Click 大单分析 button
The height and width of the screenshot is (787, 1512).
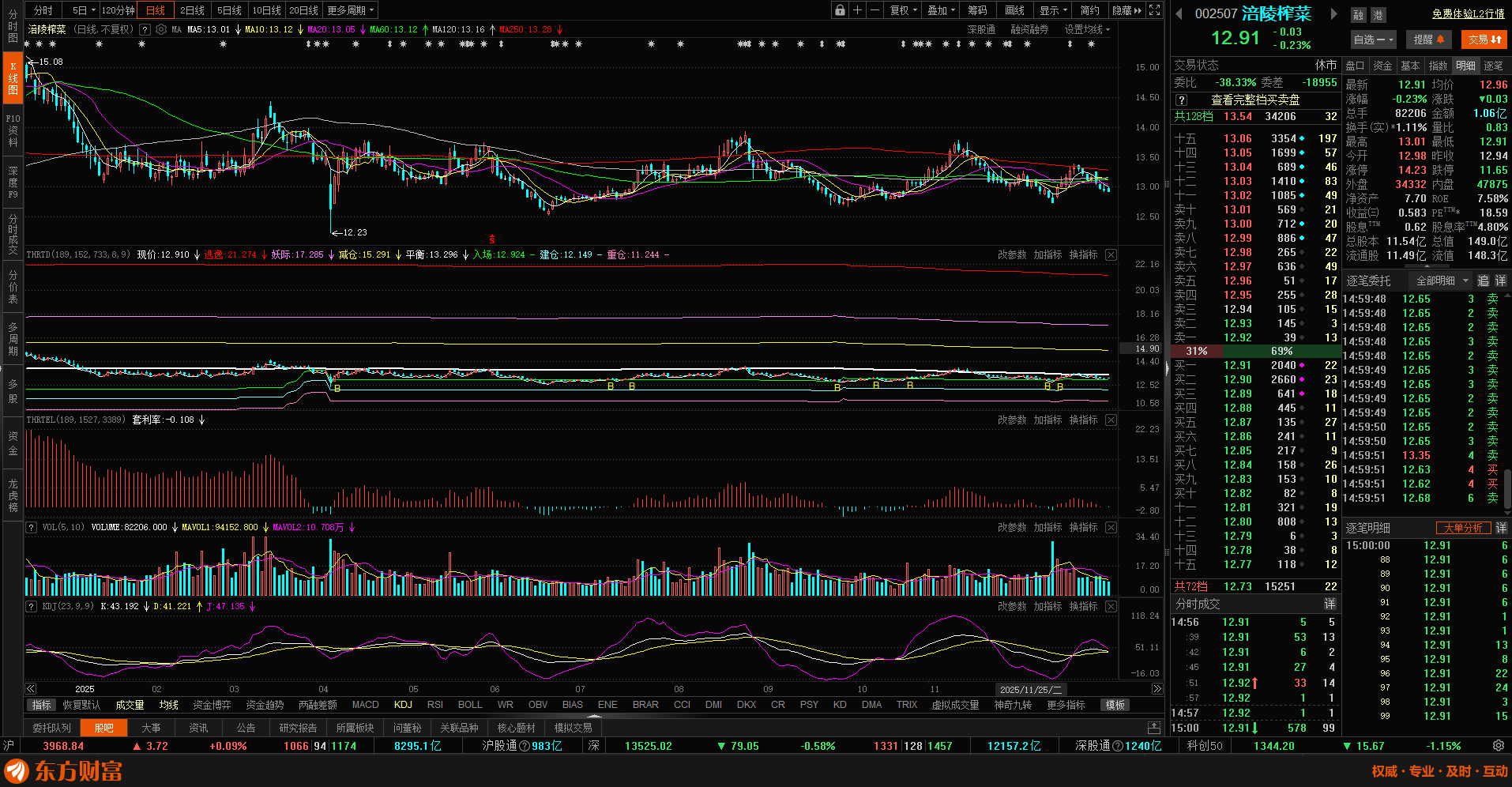click(1463, 528)
